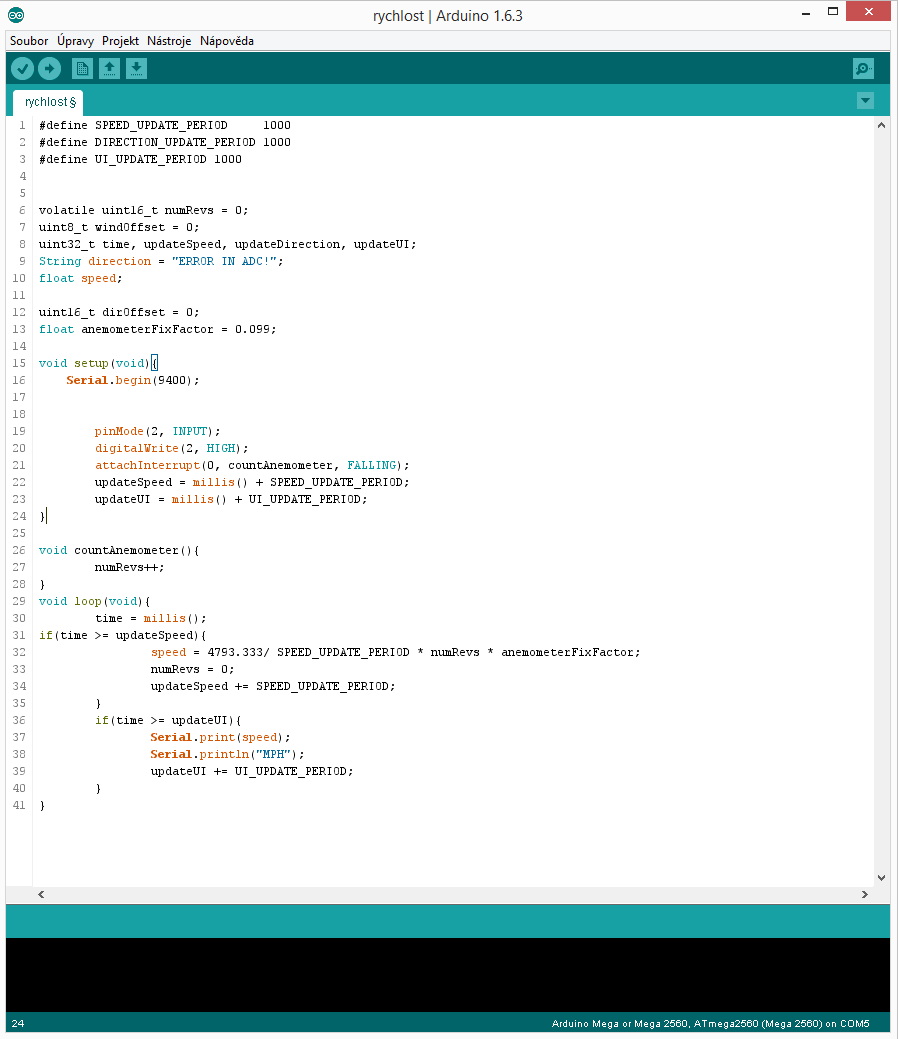Click the 4793.333 value in line 32
Screen dimensions: 898x1039
pos(235,653)
